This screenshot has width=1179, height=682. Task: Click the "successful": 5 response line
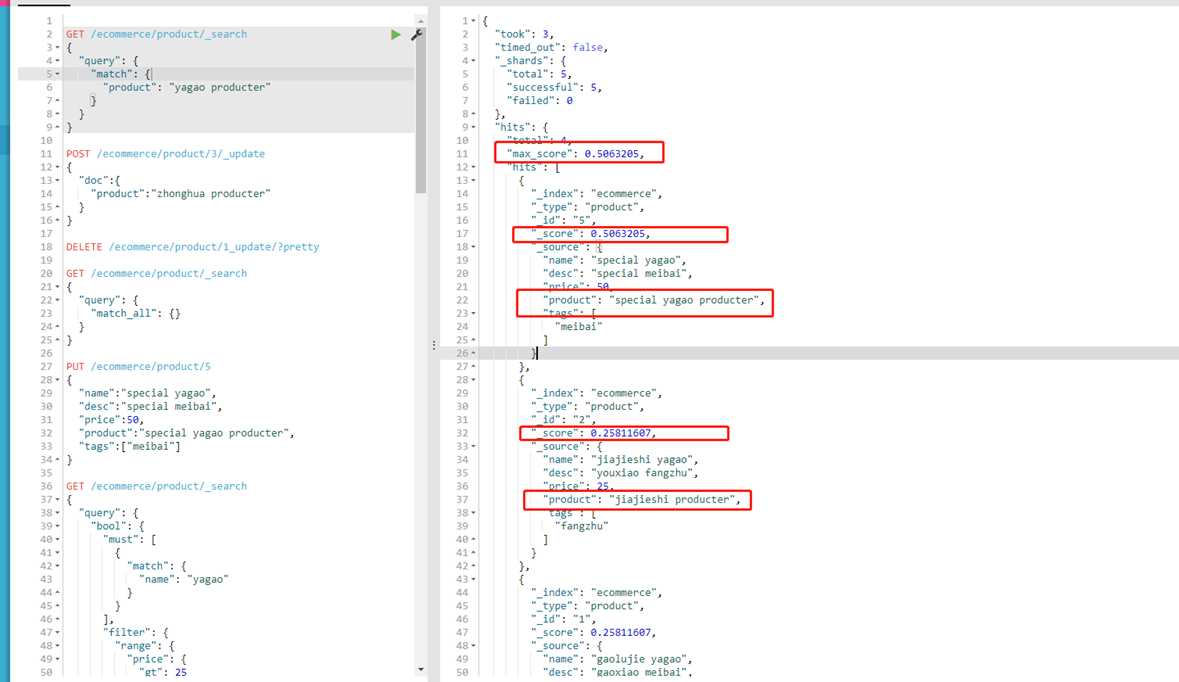pos(554,87)
